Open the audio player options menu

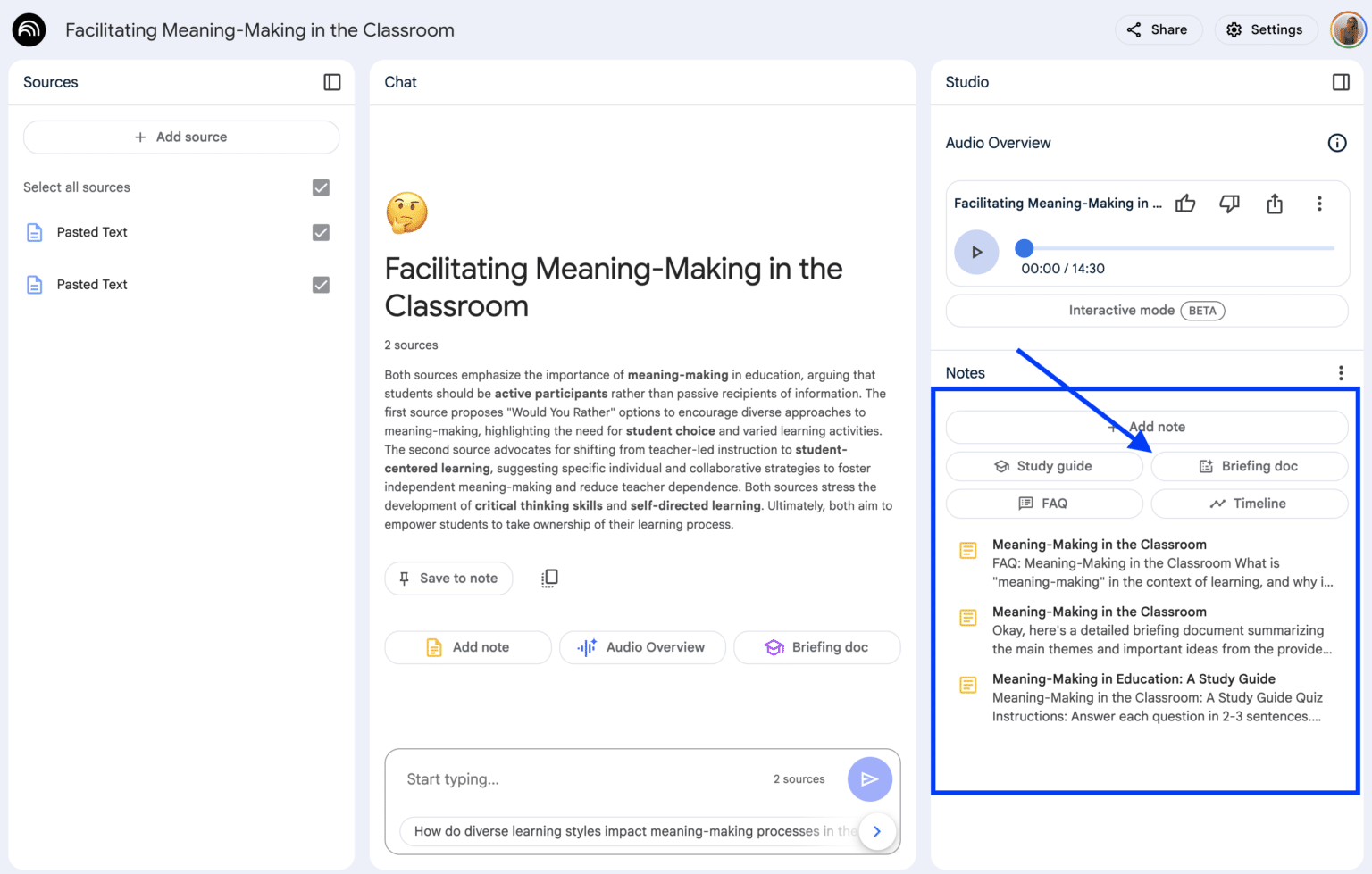(x=1319, y=204)
